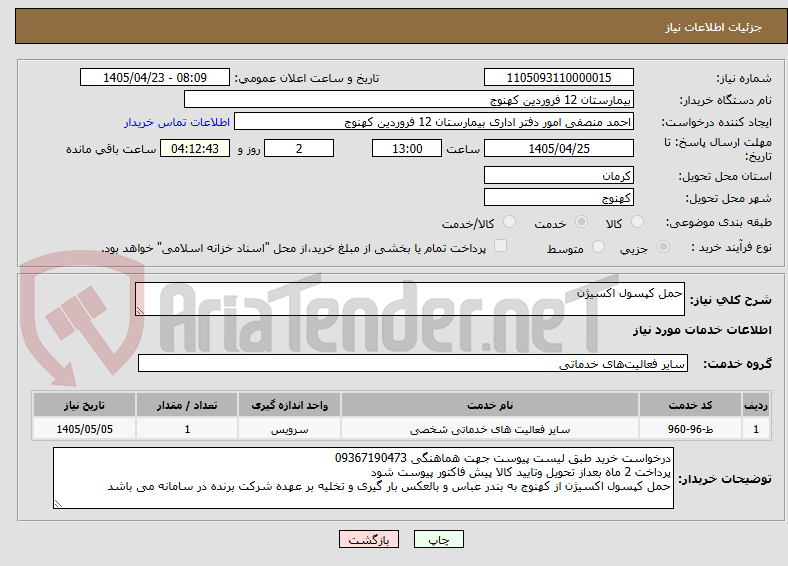
Task: Click the resize handle of buyer notes box
Action: (x=58, y=503)
